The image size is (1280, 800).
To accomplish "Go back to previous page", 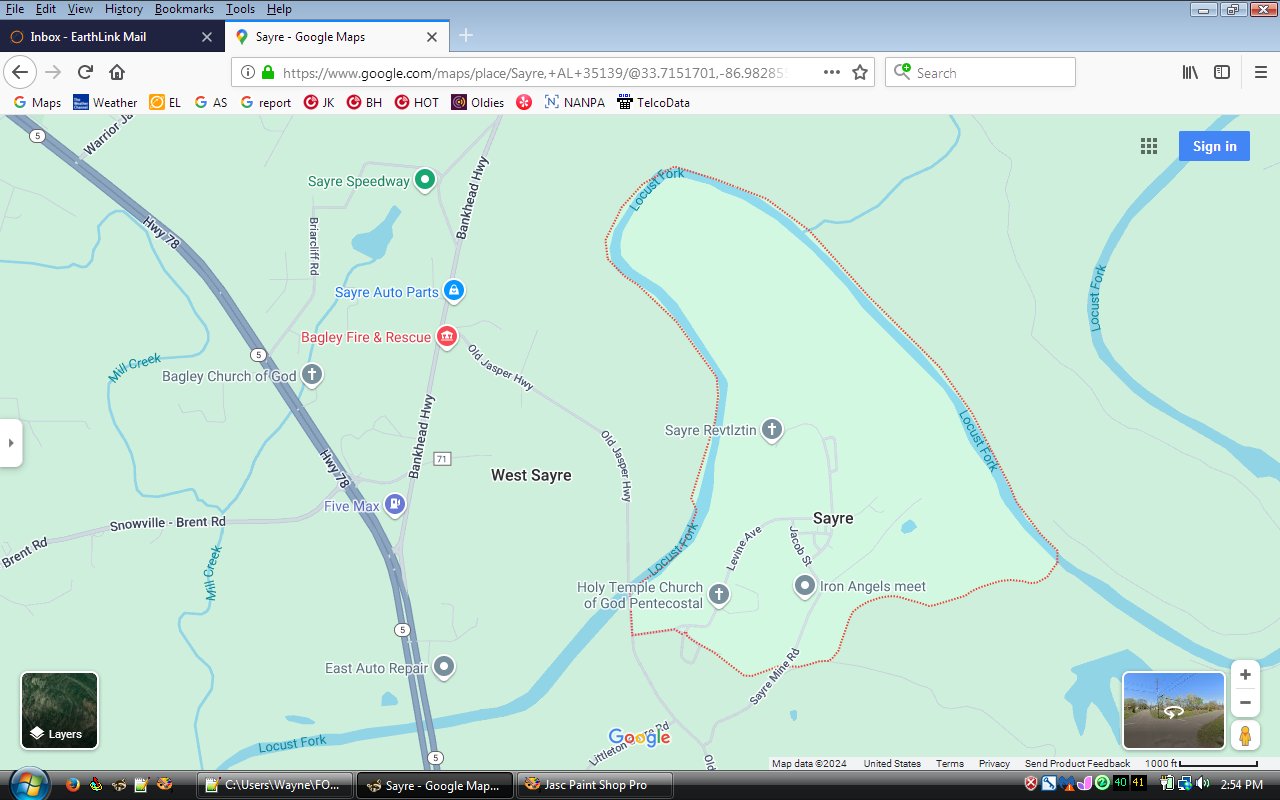I will click(x=20, y=72).
